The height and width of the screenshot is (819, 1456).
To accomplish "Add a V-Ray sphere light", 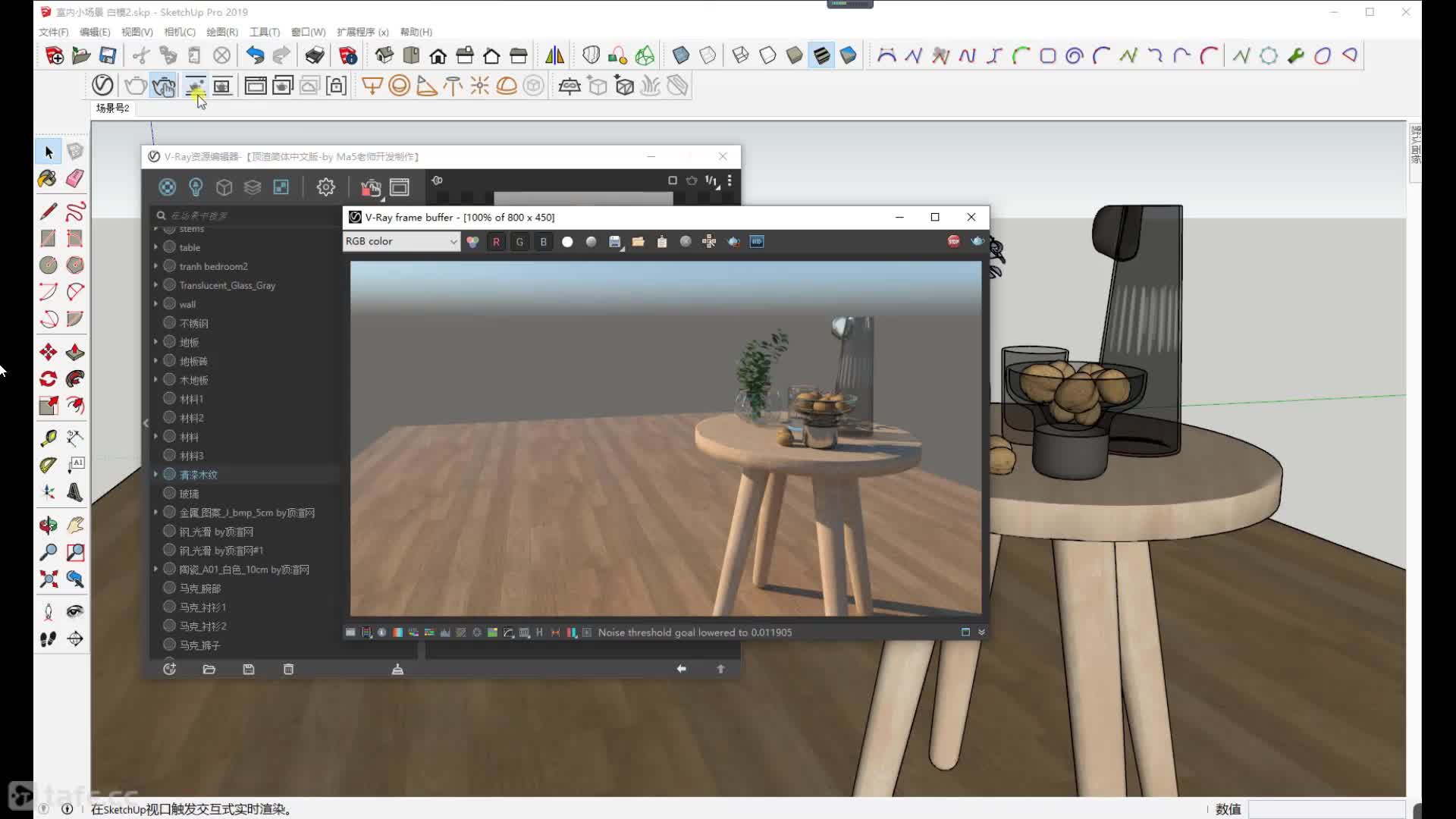I will (x=399, y=86).
